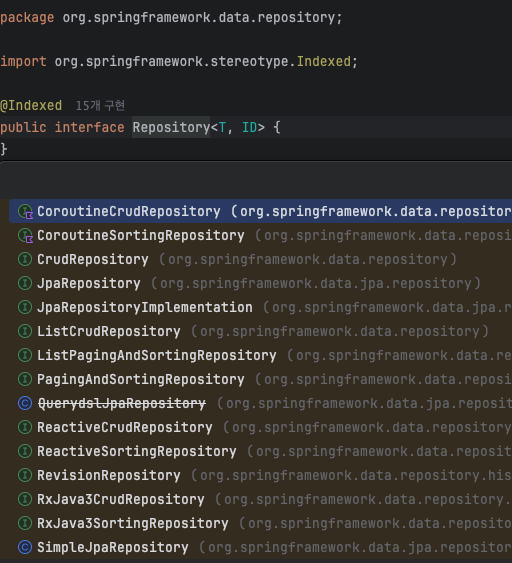Image resolution: width=512 pixels, height=563 pixels.
Task: Click the package path beside ListCrudRepository
Action: pos(340,331)
